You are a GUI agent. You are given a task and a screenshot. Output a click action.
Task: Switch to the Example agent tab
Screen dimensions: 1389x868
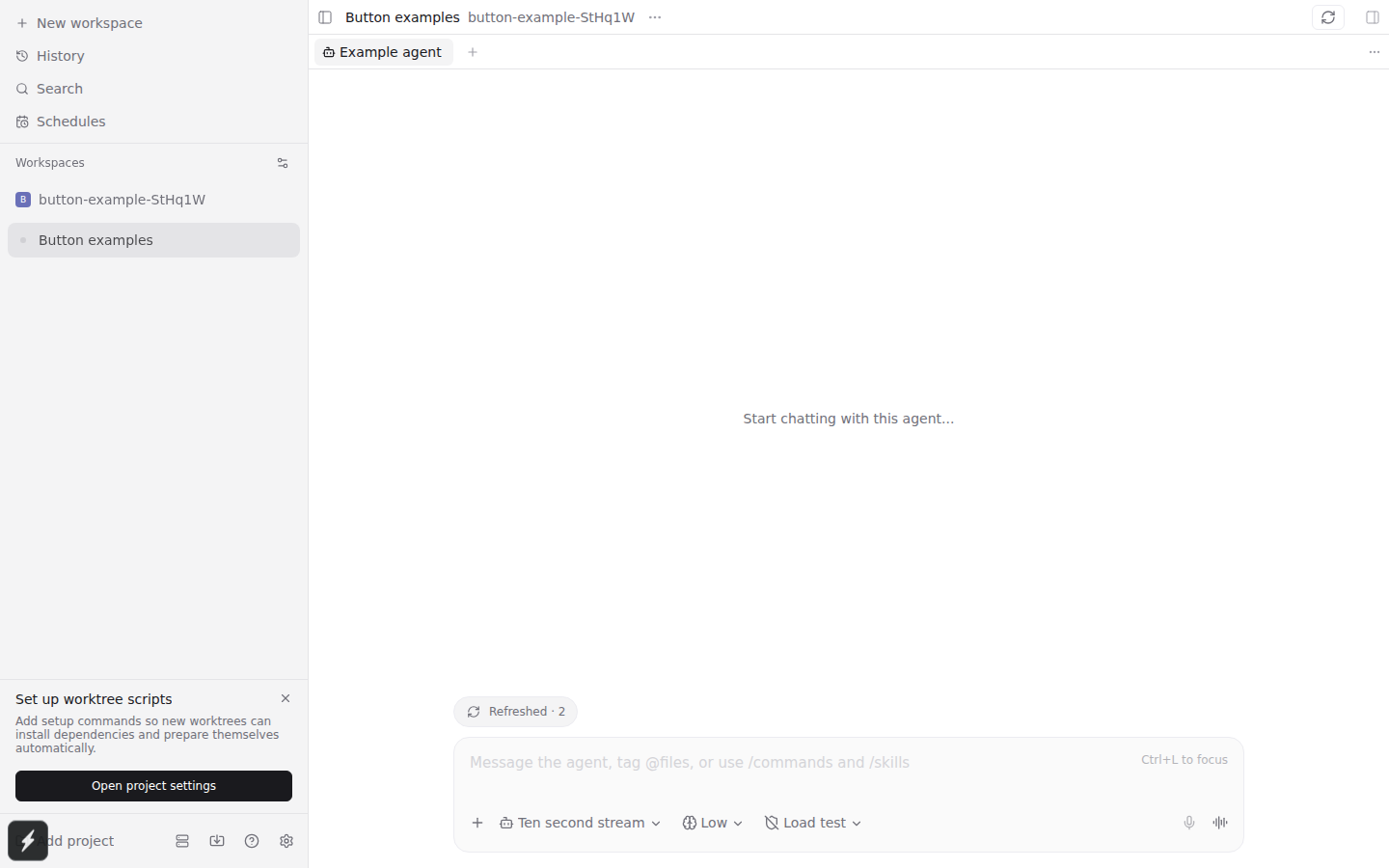[x=384, y=52]
